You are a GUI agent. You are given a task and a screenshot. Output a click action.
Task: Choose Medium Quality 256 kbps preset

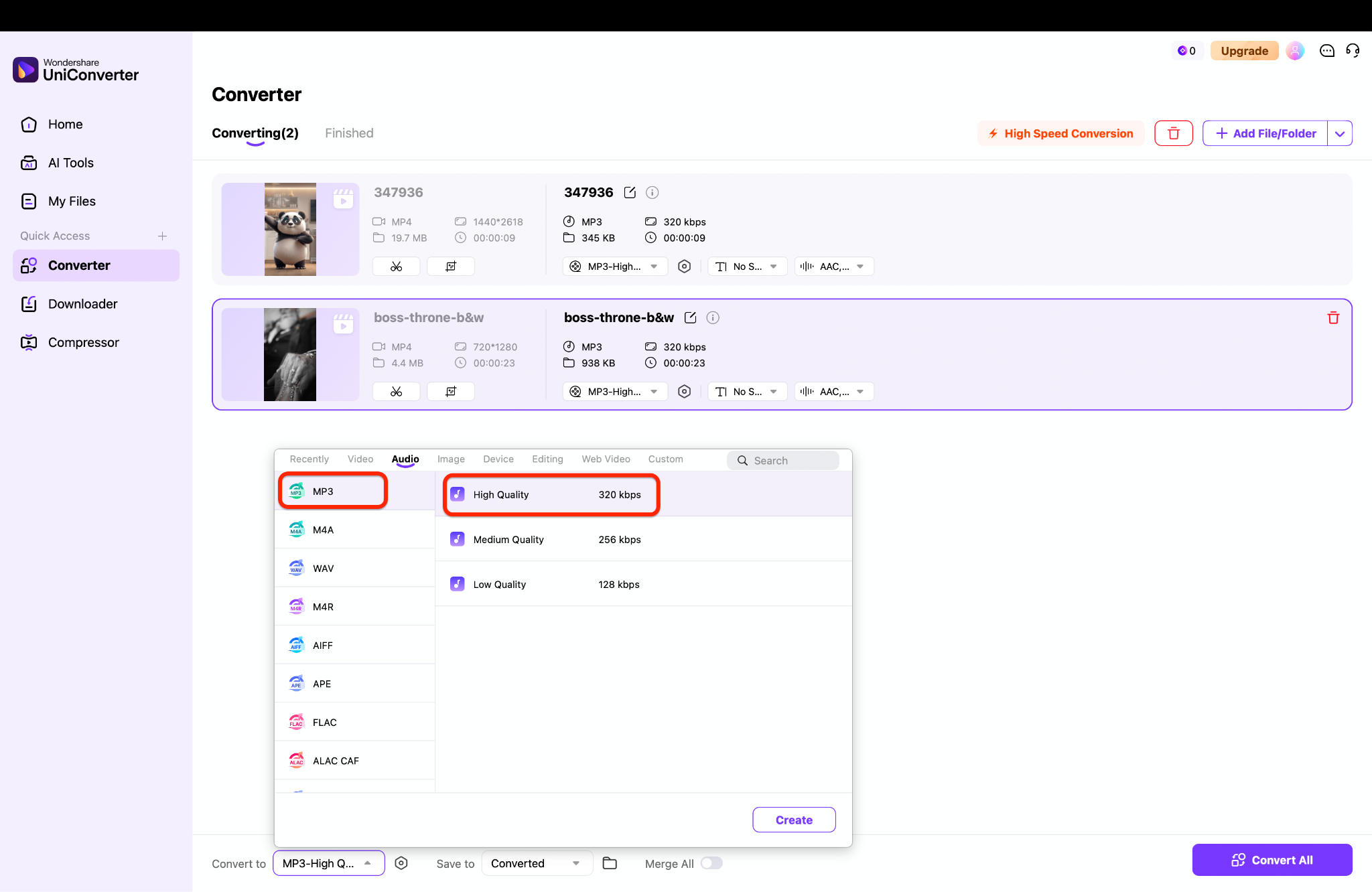point(644,540)
